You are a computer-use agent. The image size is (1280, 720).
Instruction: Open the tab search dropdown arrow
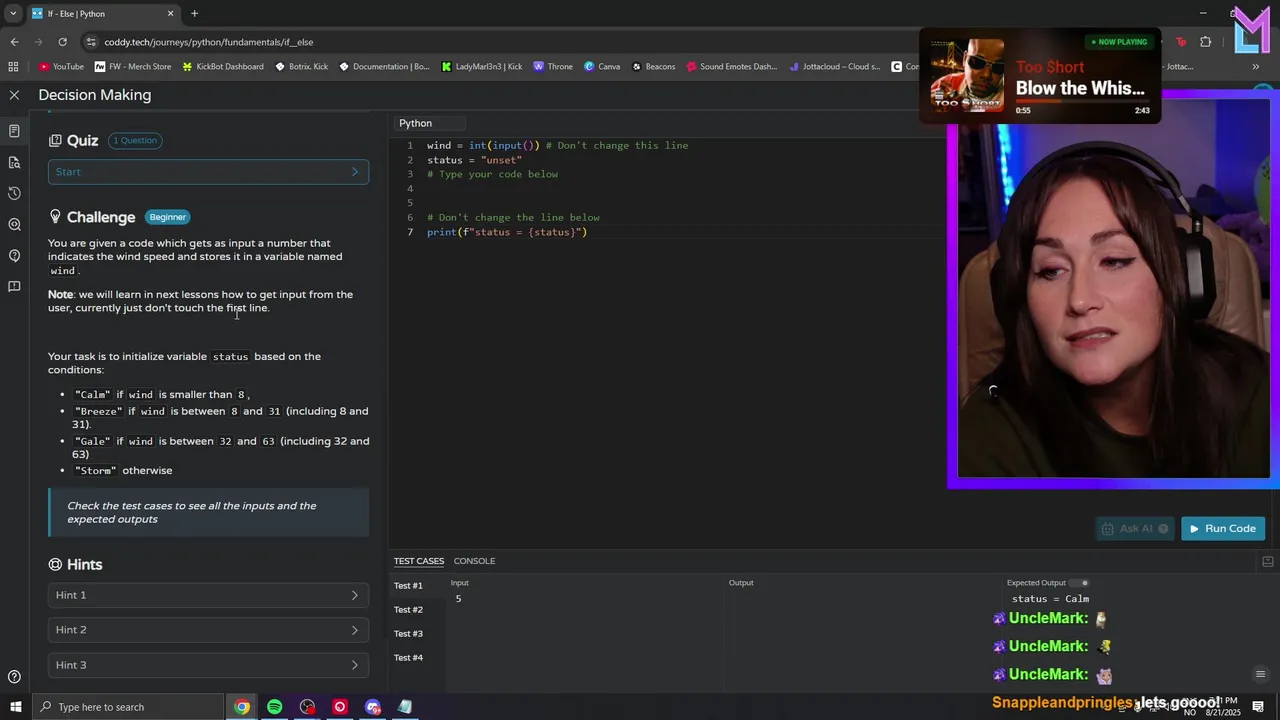[x=13, y=14]
